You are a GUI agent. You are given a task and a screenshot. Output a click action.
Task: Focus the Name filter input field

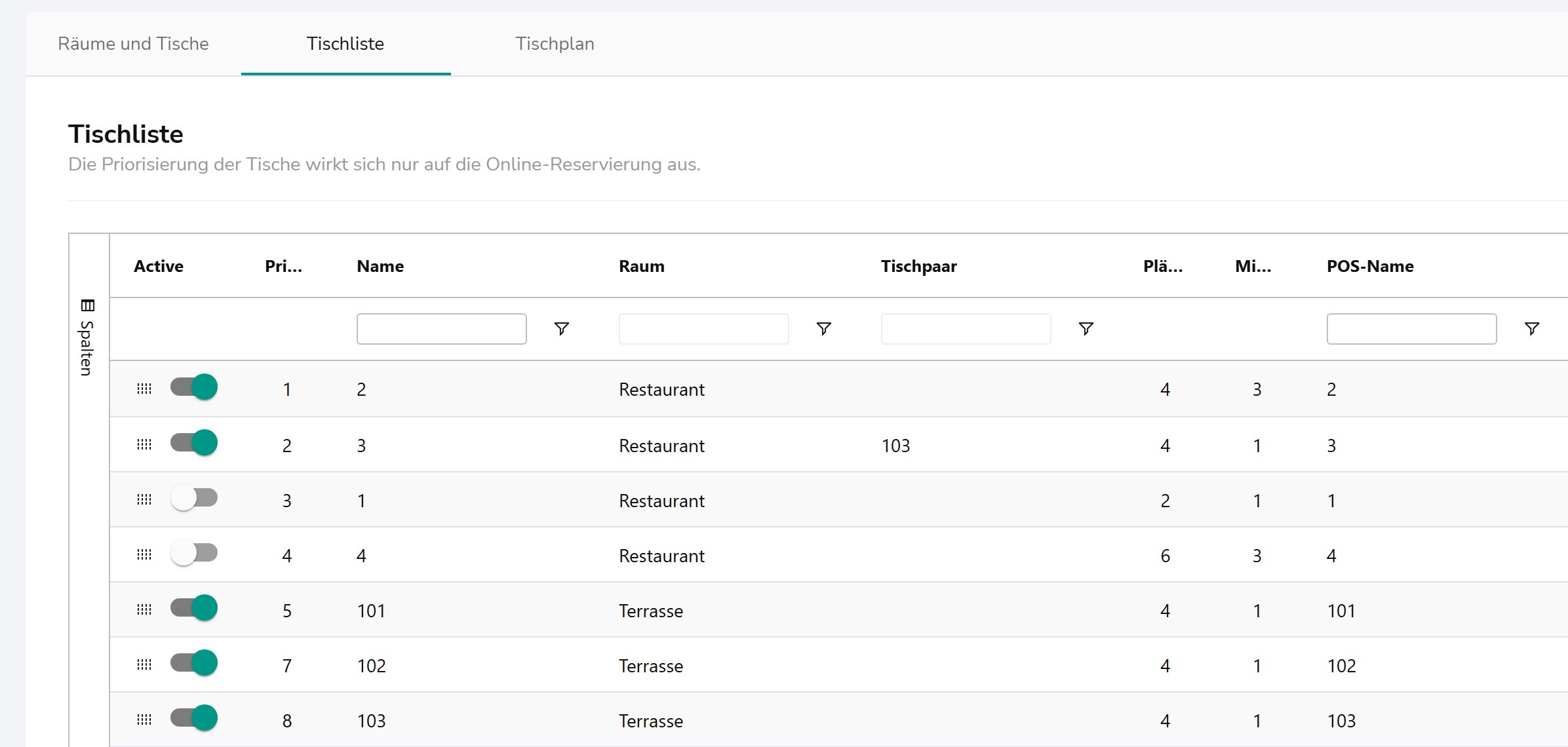coord(442,329)
